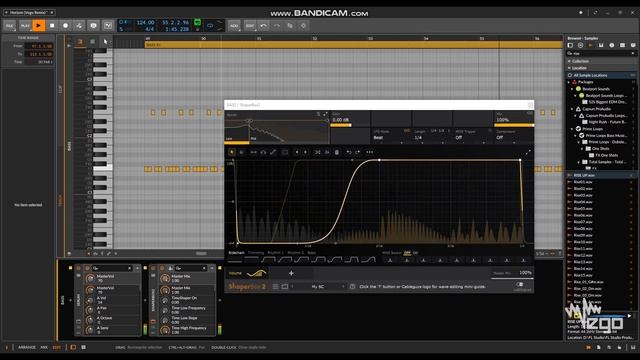Viewport: 640px width, 360px height.
Task: Click the ShaperBox delete trash icon
Action: point(337,152)
